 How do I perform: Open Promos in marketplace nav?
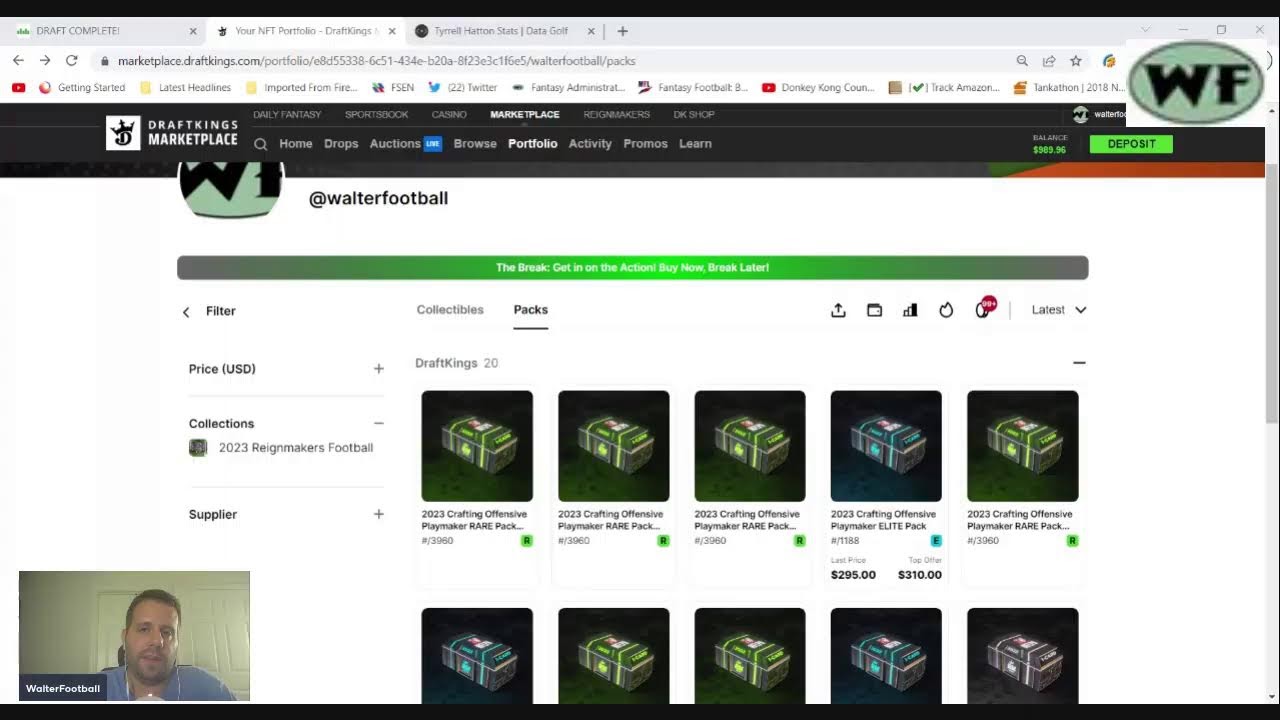point(645,144)
